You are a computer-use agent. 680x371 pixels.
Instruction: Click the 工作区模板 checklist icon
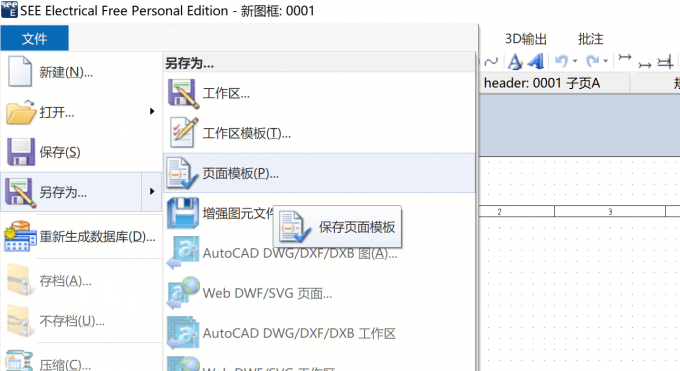[184, 133]
